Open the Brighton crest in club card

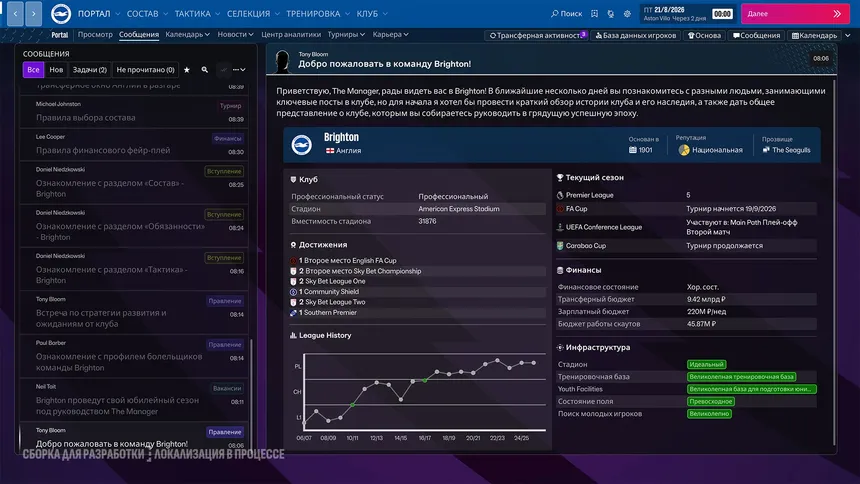point(302,144)
